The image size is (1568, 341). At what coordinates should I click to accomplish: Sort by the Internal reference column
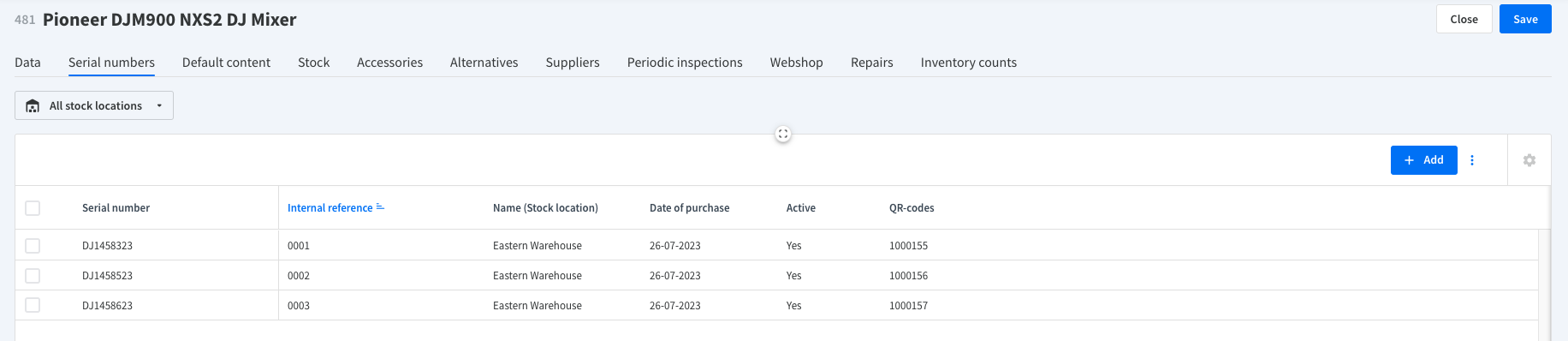330,208
